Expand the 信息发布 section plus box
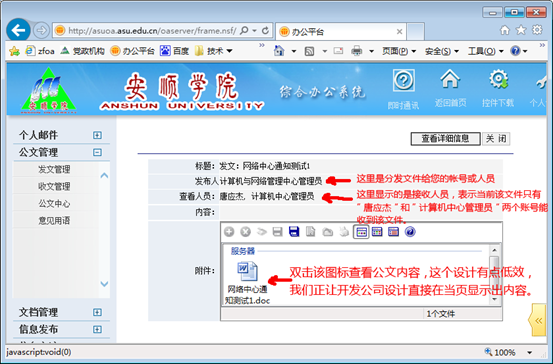Viewport: 553px width, 364px height. [97, 329]
